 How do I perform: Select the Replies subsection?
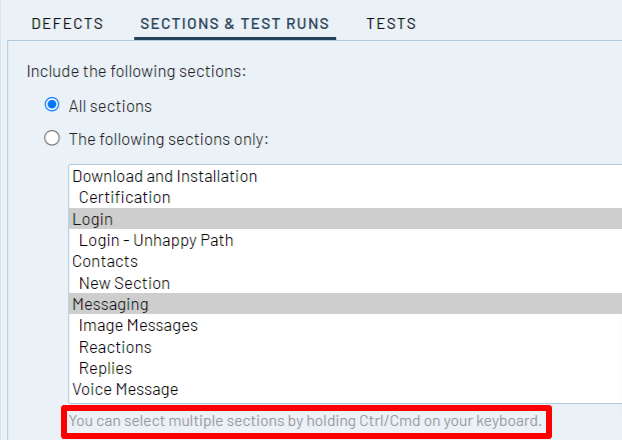coord(106,368)
